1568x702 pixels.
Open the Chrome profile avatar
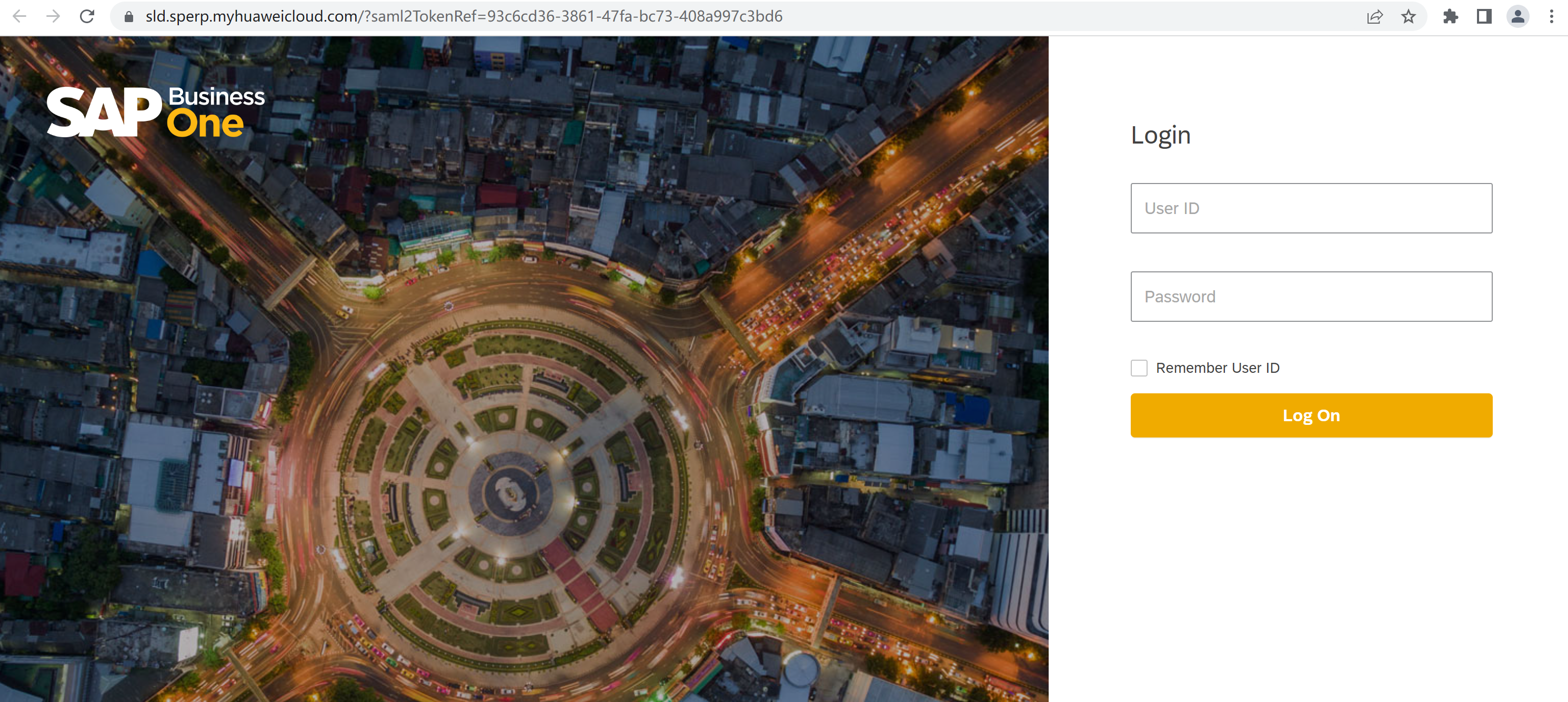(1517, 16)
